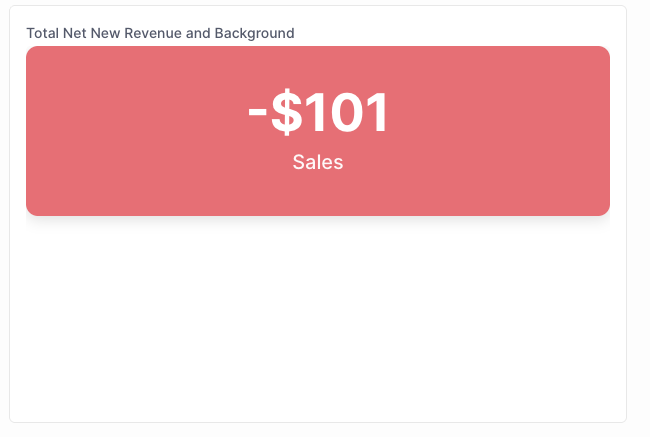Click the word "Revenue" in the title

153,33
